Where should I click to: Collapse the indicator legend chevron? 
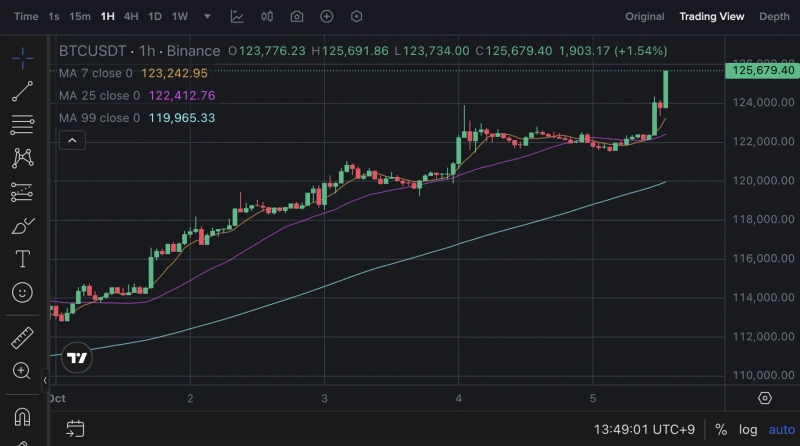(x=71, y=141)
